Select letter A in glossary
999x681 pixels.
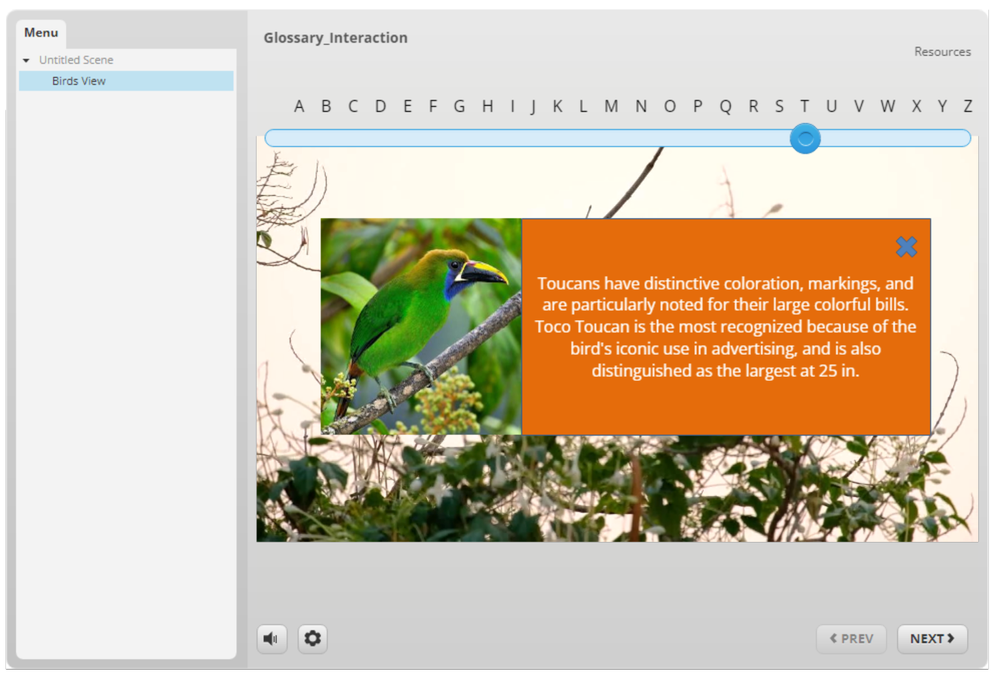pyautogui.click(x=299, y=106)
